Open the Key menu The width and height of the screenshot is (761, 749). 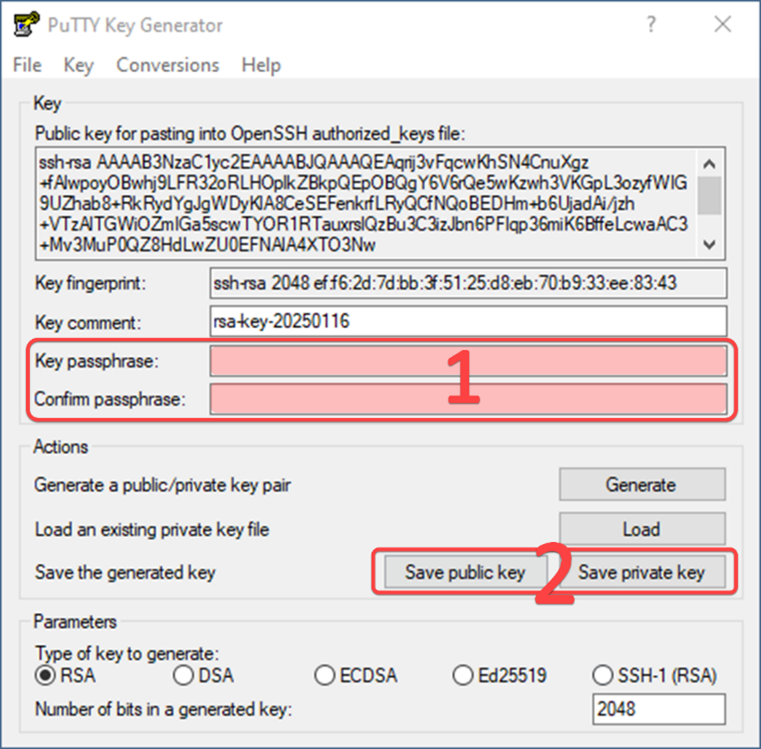79,65
